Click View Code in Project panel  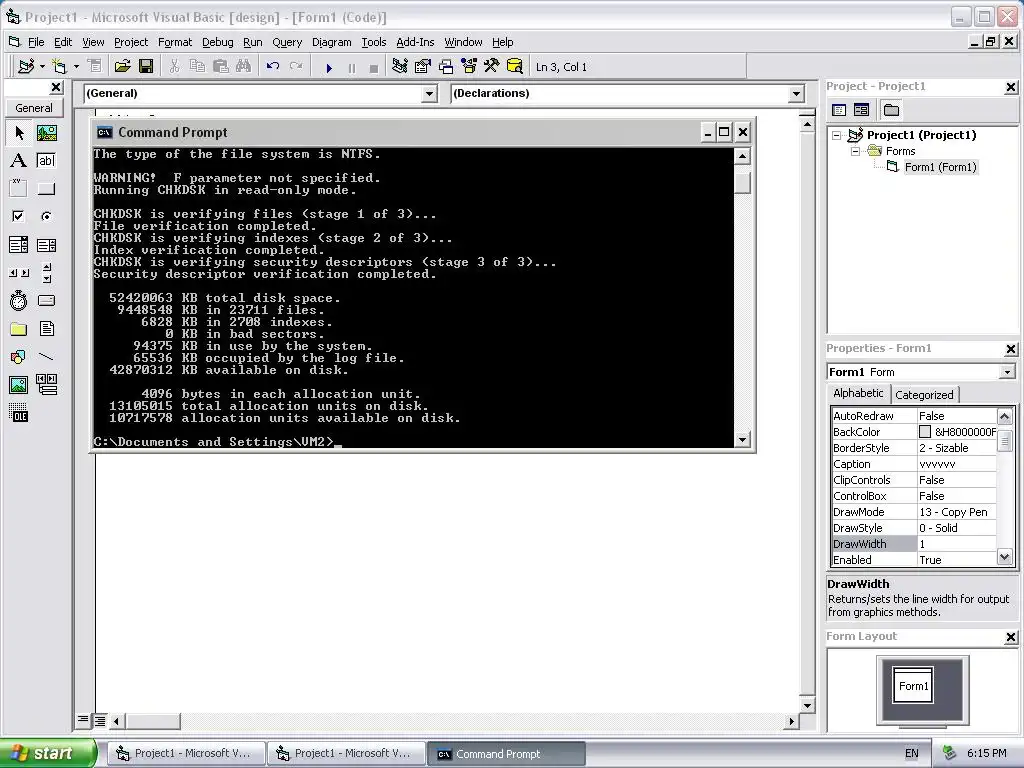(840, 110)
